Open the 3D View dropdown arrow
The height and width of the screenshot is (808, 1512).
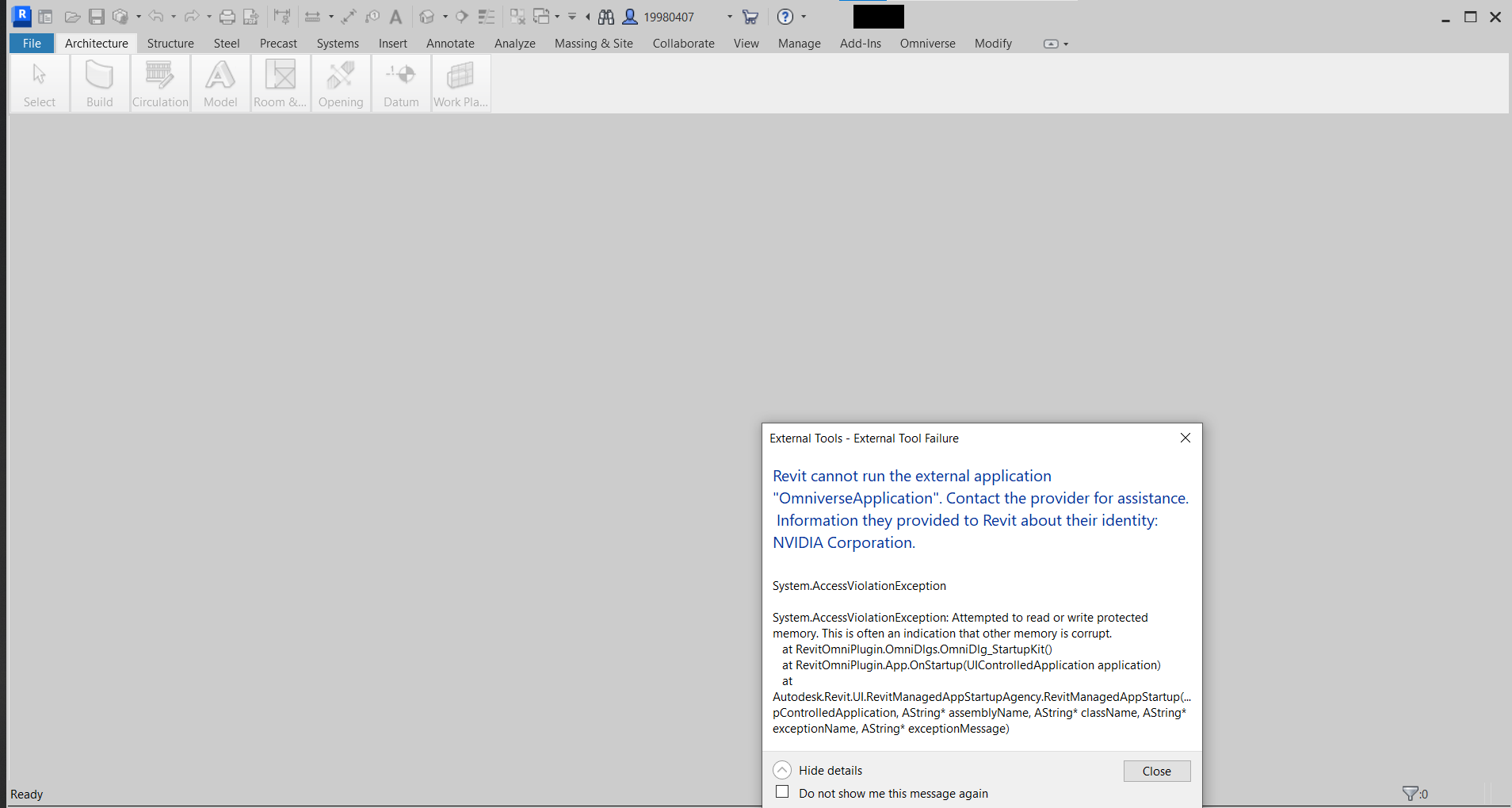[445, 17]
